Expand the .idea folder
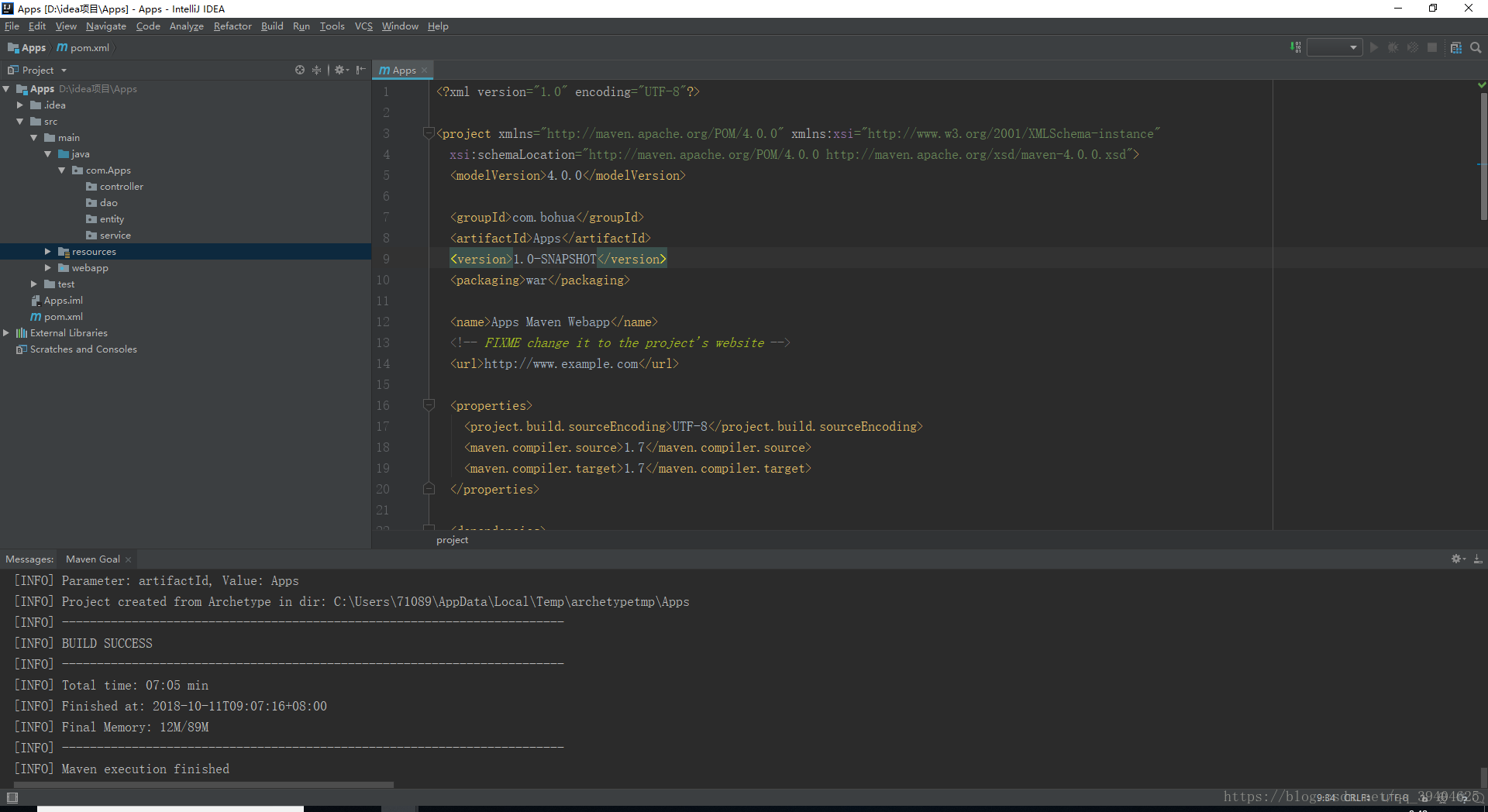This screenshot has height=812, width=1488. tap(20, 105)
